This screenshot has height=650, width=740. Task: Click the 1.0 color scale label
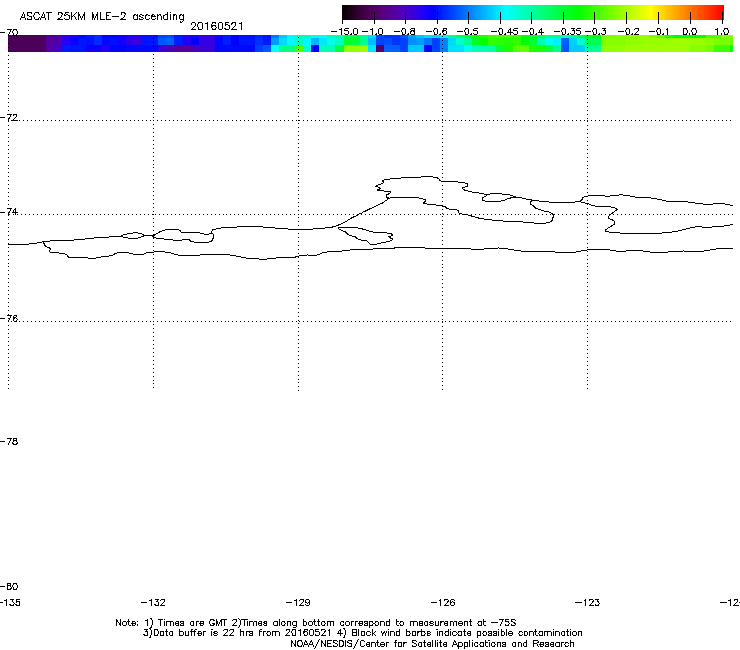tap(722, 32)
